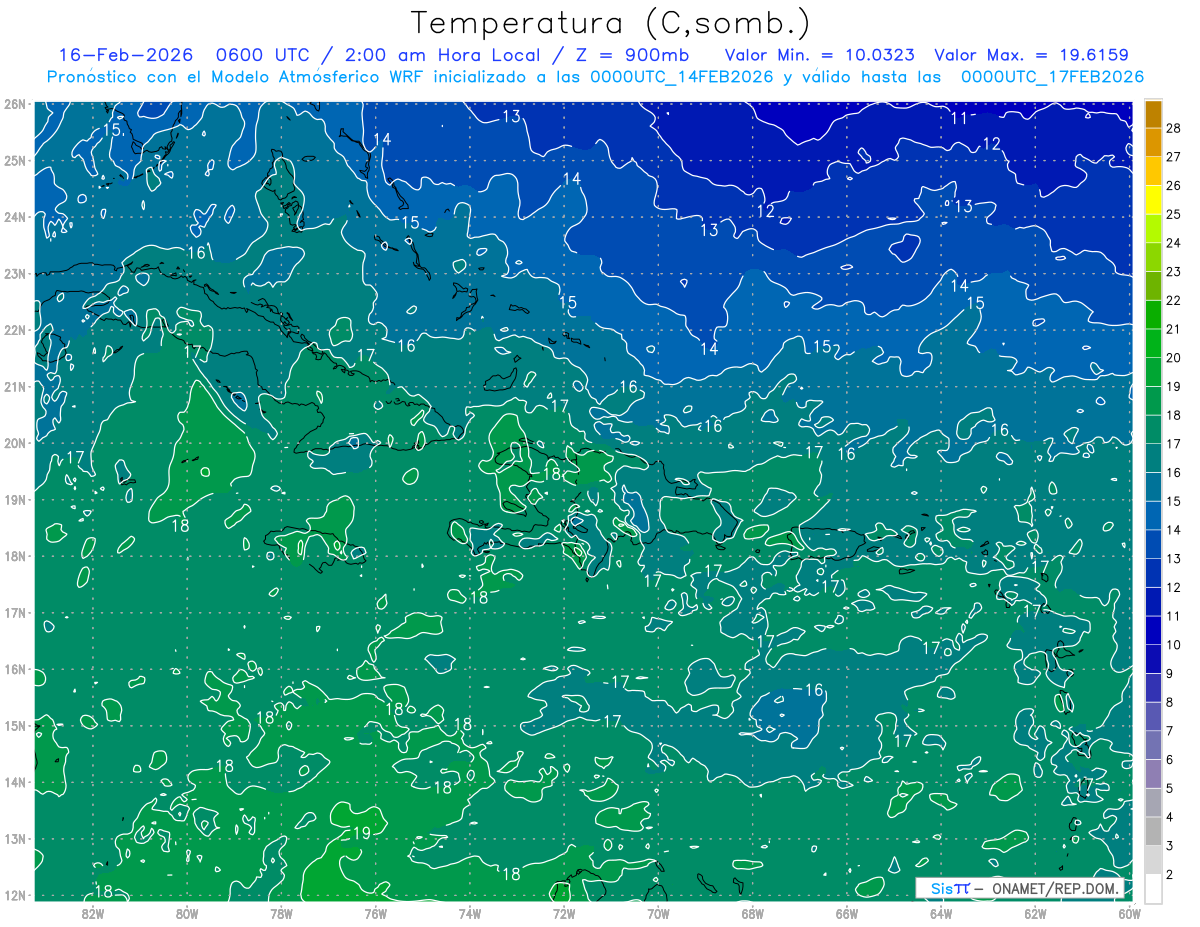Click the "Temperatura (C,somb.)" chart title
1200x927 pixels.
[x=611, y=23]
